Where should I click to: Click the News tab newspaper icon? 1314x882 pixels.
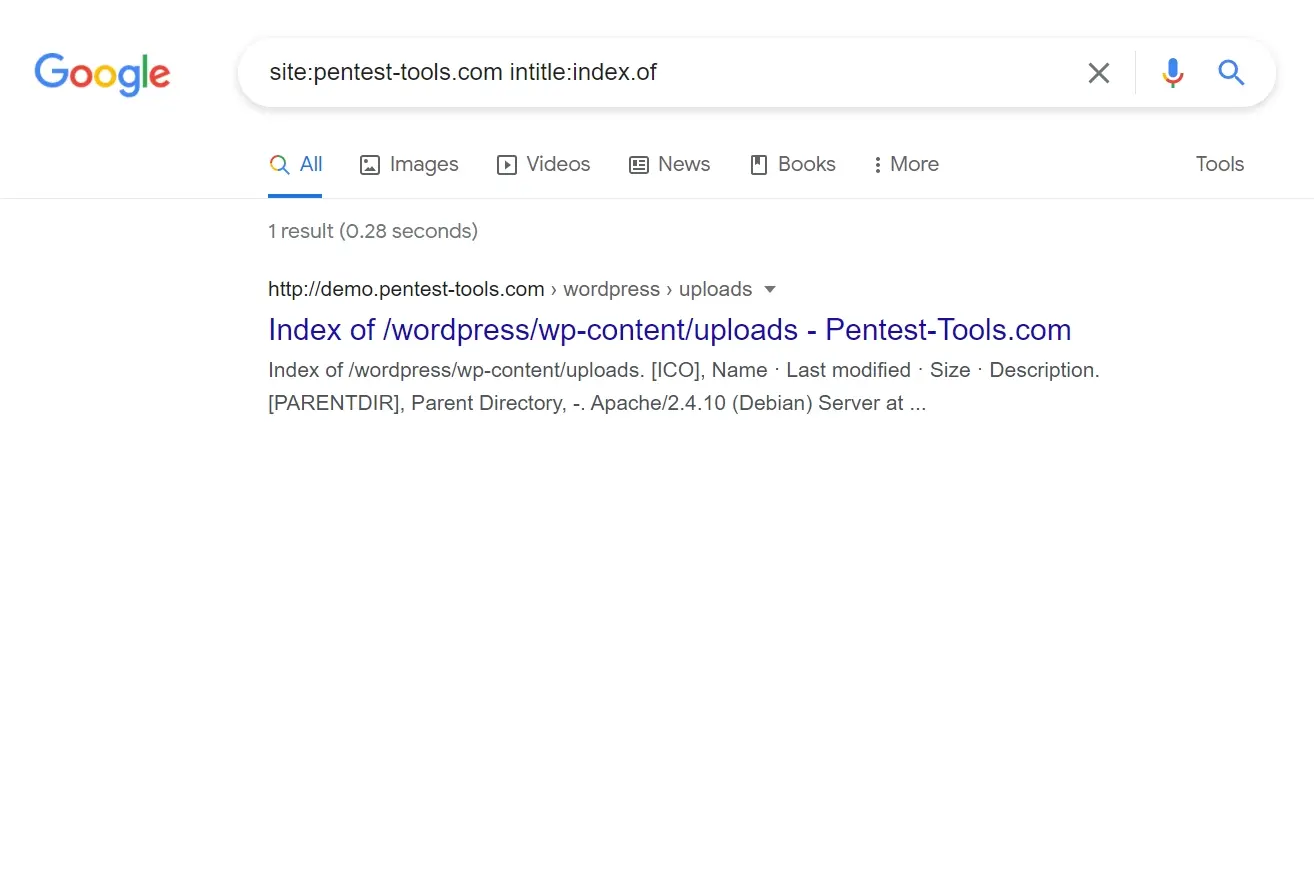(x=639, y=164)
